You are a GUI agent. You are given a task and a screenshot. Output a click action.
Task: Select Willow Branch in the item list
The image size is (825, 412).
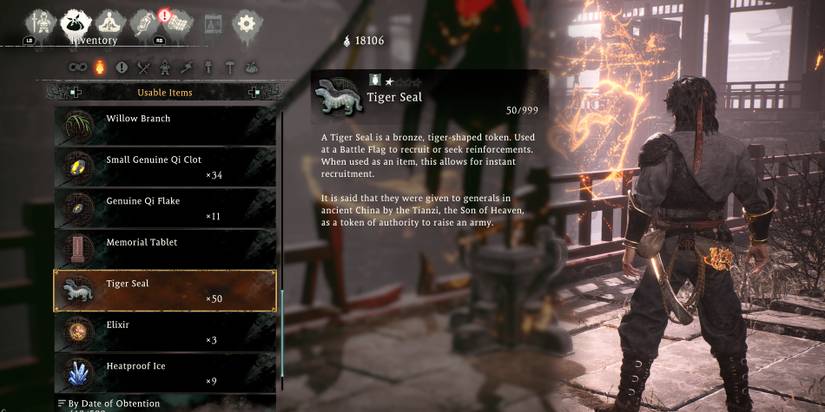pyautogui.click(x=165, y=126)
